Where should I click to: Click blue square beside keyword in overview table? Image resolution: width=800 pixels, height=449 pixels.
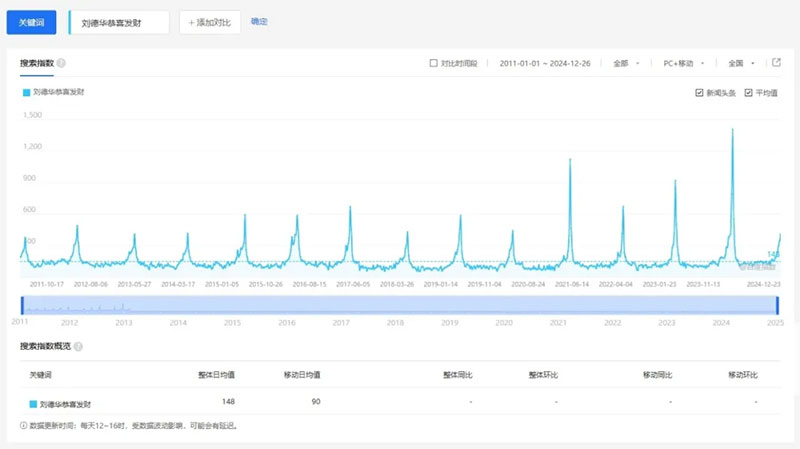tap(33, 404)
